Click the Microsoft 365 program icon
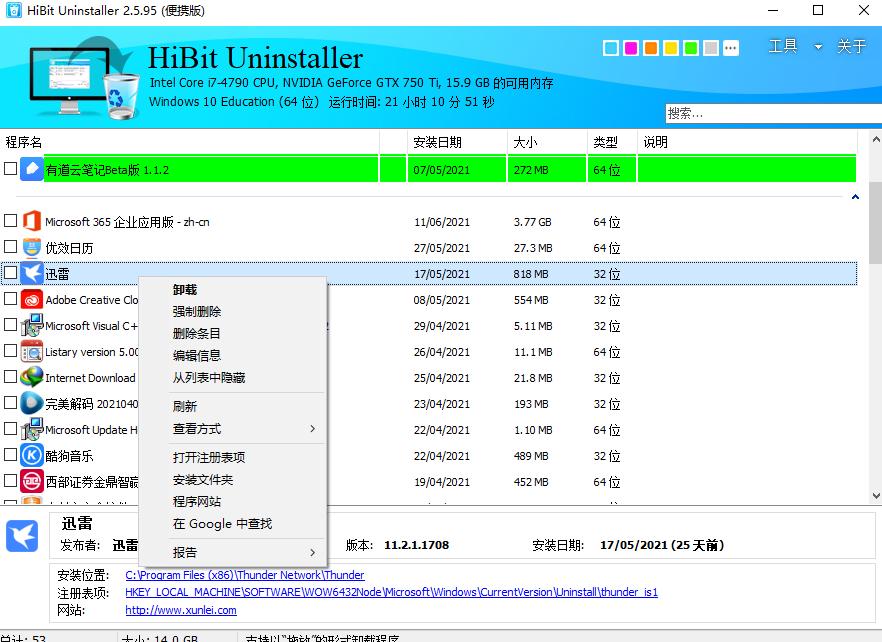Viewport: 882px width, 642px height. coord(30,221)
